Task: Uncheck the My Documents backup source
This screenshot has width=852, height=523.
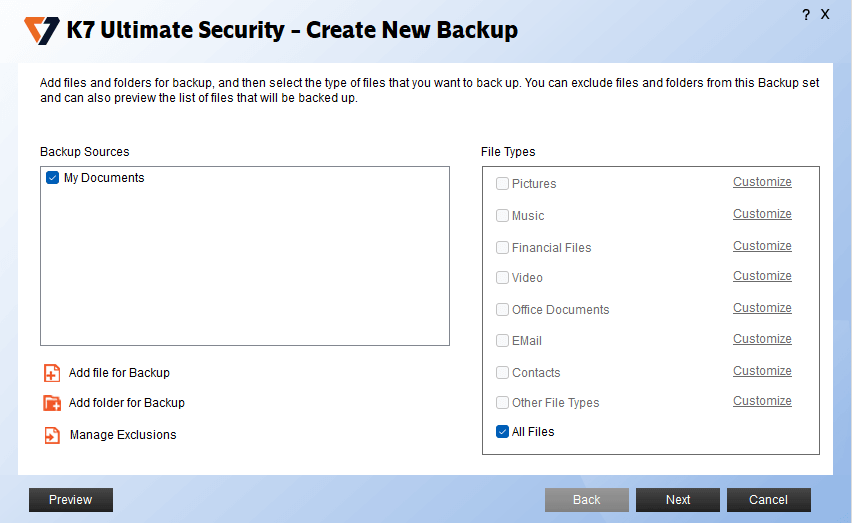Action: (x=53, y=178)
